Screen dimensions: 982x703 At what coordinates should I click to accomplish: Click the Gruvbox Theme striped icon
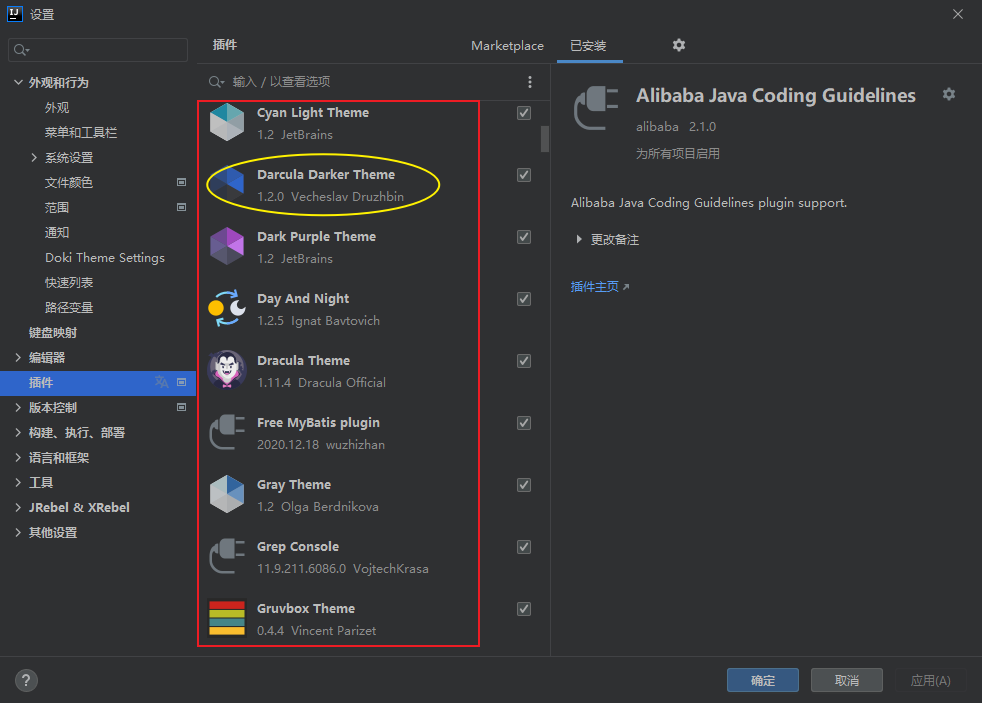tap(227, 618)
